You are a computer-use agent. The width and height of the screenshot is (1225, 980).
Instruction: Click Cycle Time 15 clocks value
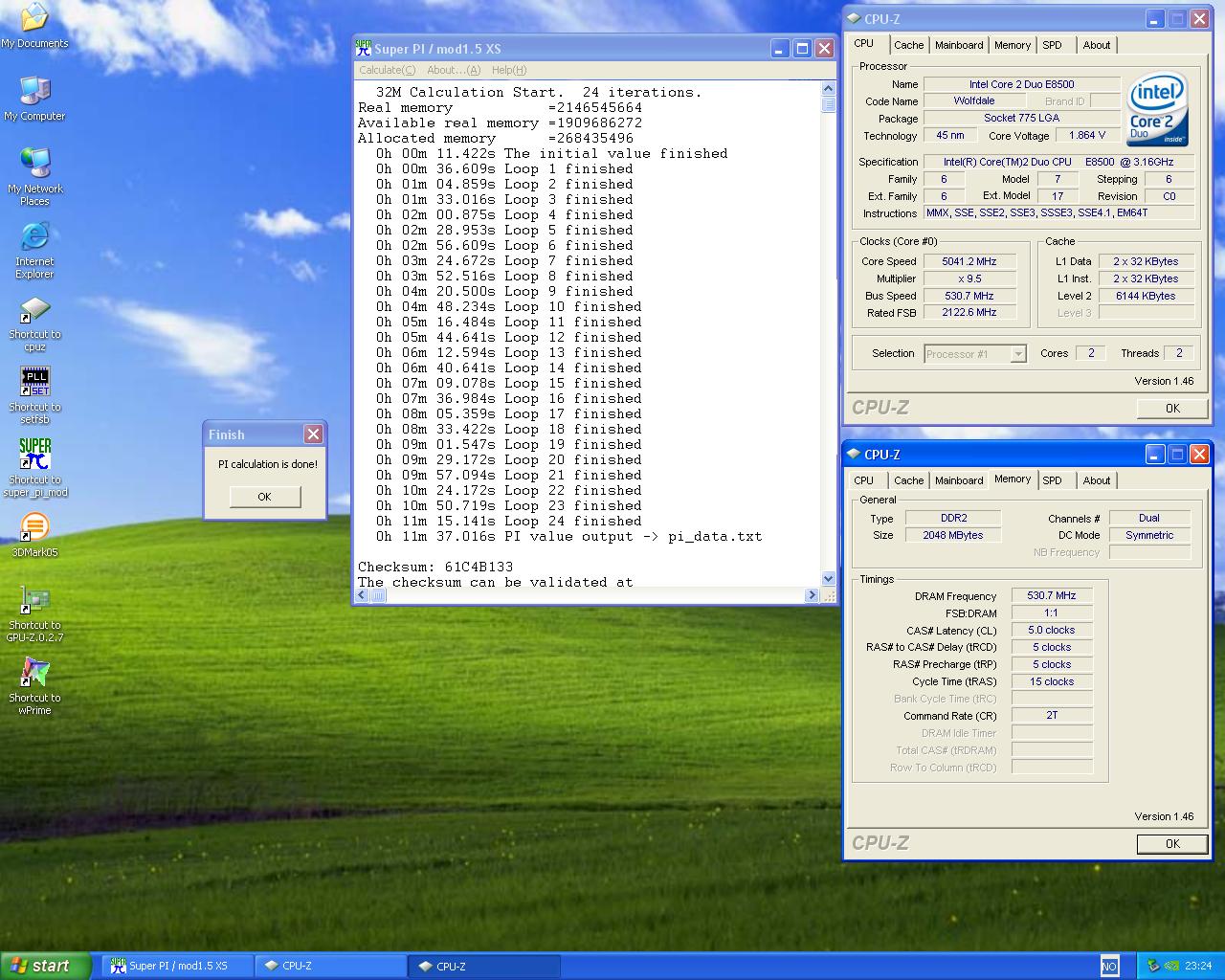point(1052,681)
